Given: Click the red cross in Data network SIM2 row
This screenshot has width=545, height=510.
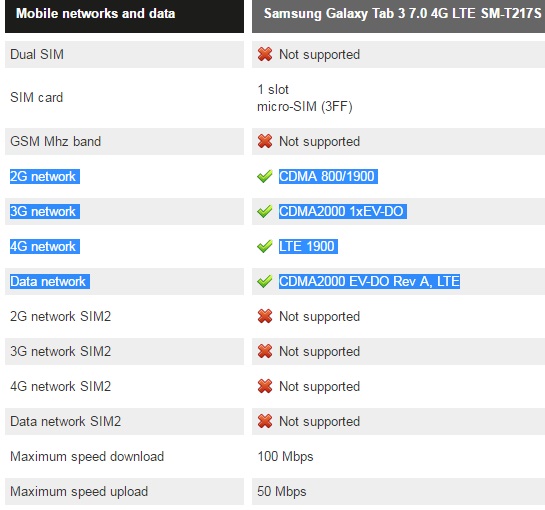Looking at the screenshot, I should 265,421.
